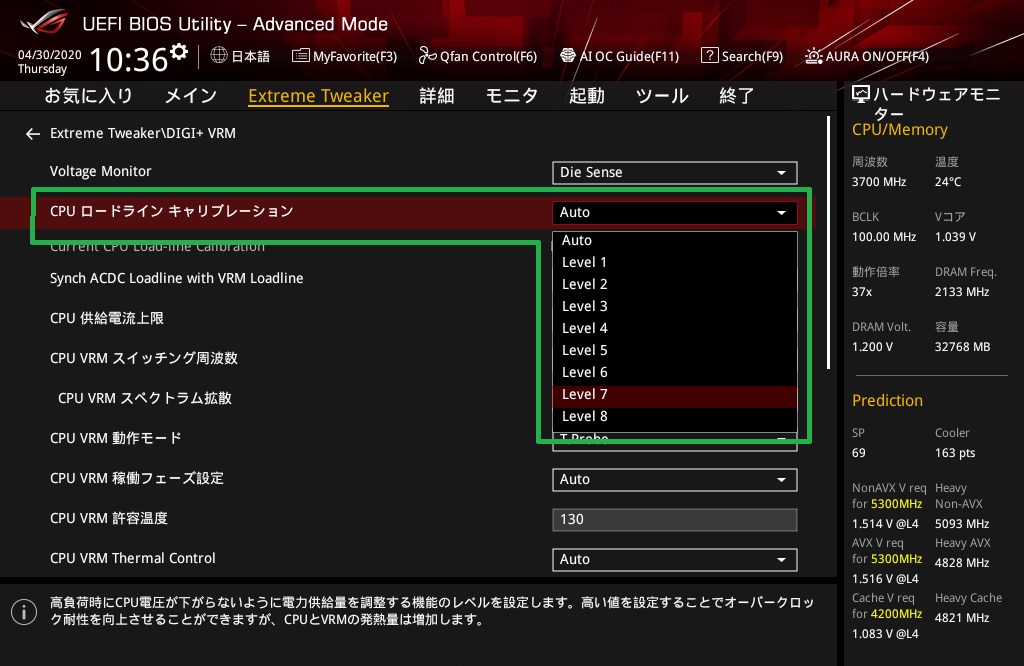Click AURA ON/OFF(F4) label
Screen dimensions: 1024x666
[x=877, y=56]
